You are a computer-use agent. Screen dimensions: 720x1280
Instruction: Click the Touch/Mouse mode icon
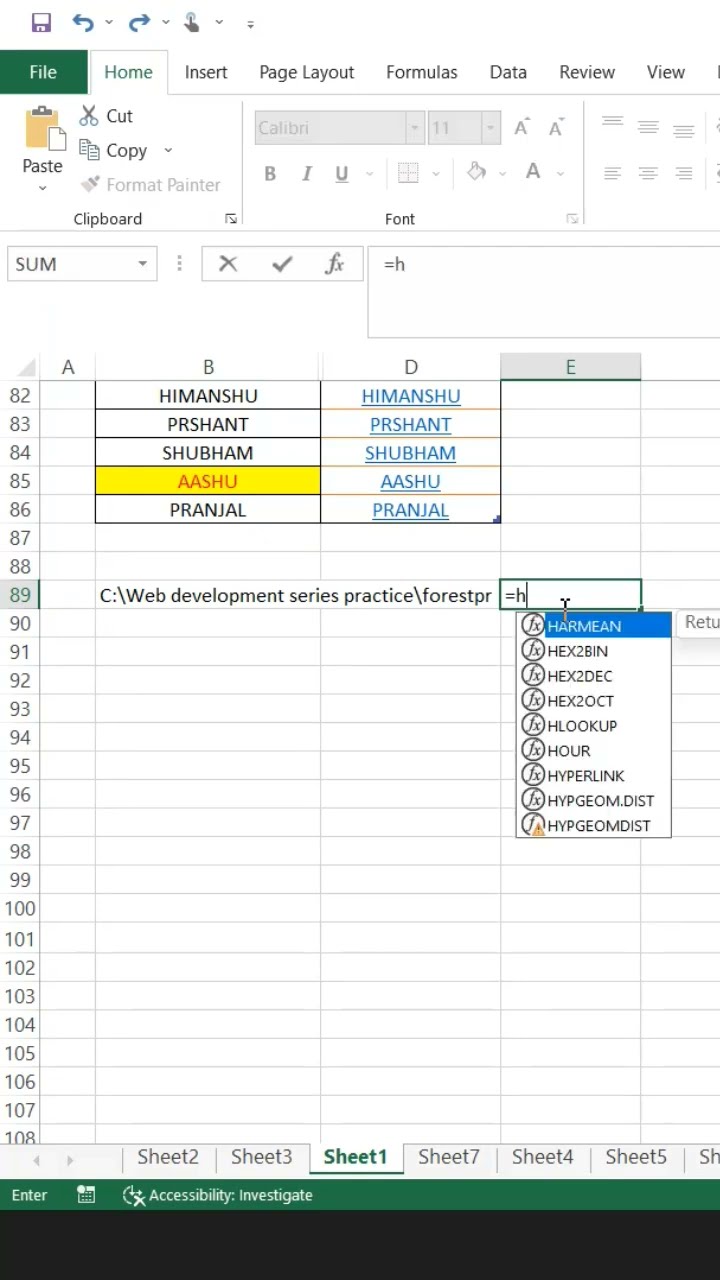tap(192, 22)
